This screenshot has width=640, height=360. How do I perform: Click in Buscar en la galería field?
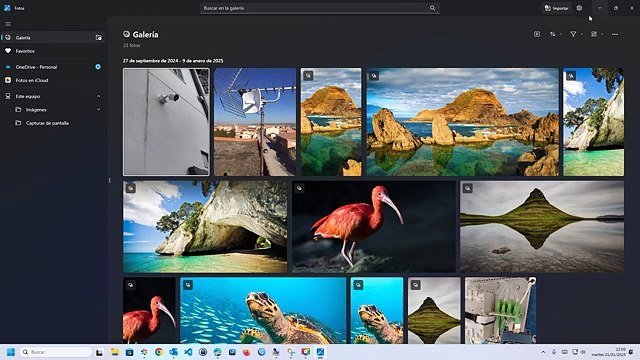pos(320,8)
